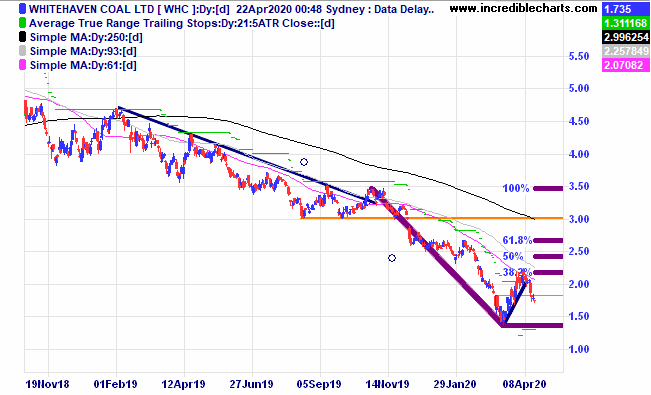Click the 61.8% Fibonacci retracement label

[x=517, y=240]
